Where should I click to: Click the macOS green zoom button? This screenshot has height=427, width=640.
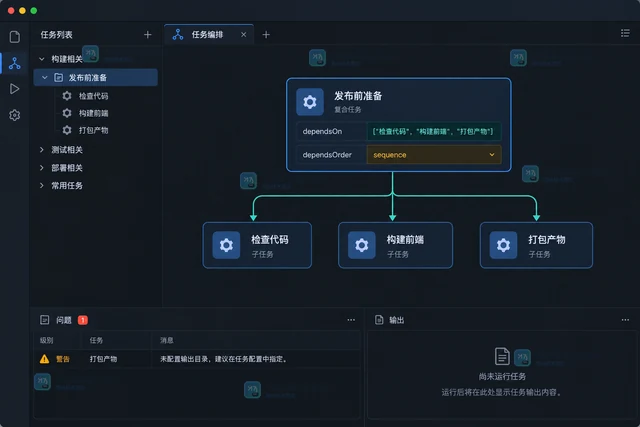34,11
